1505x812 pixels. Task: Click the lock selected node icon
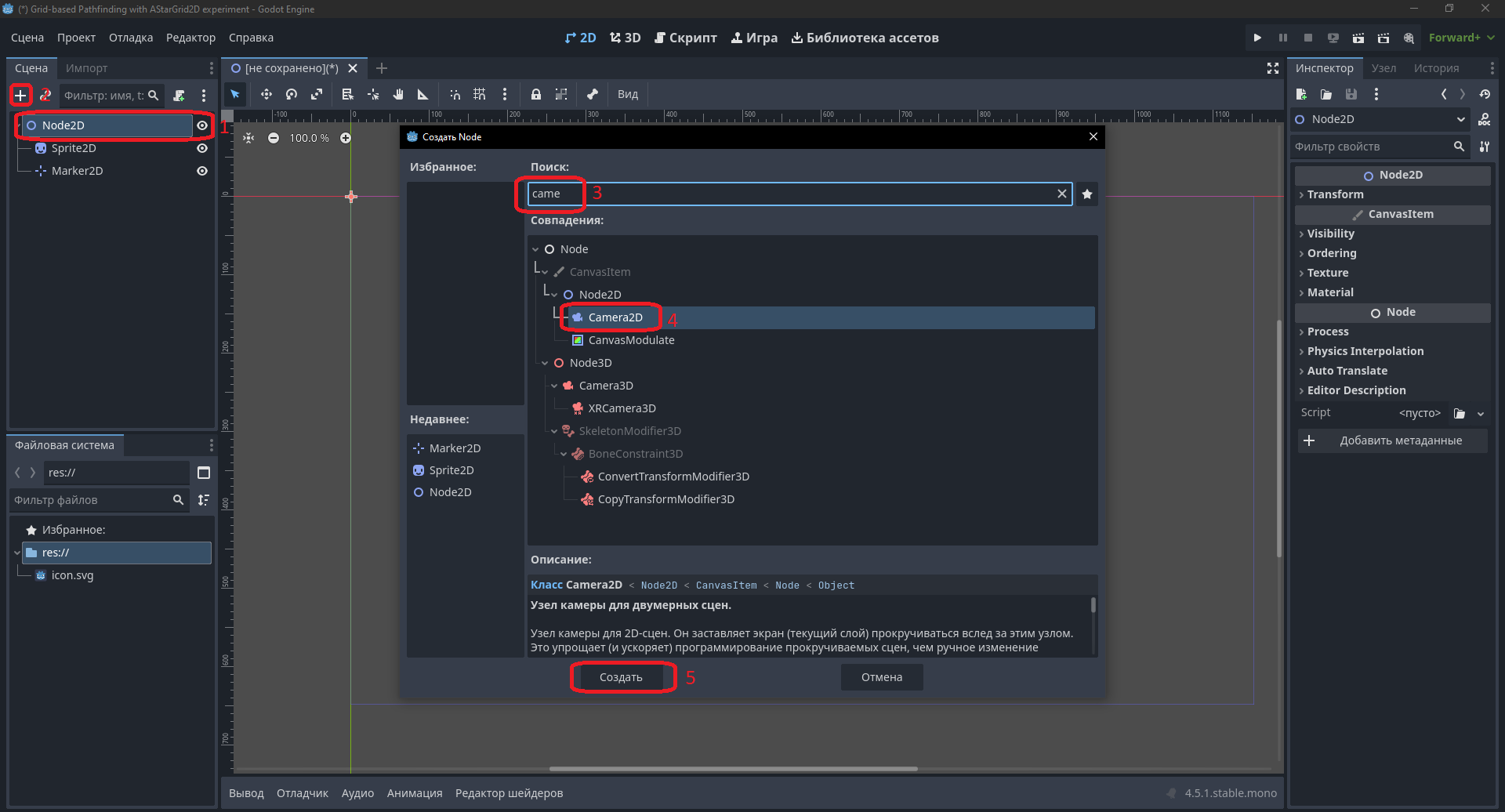click(x=536, y=94)
